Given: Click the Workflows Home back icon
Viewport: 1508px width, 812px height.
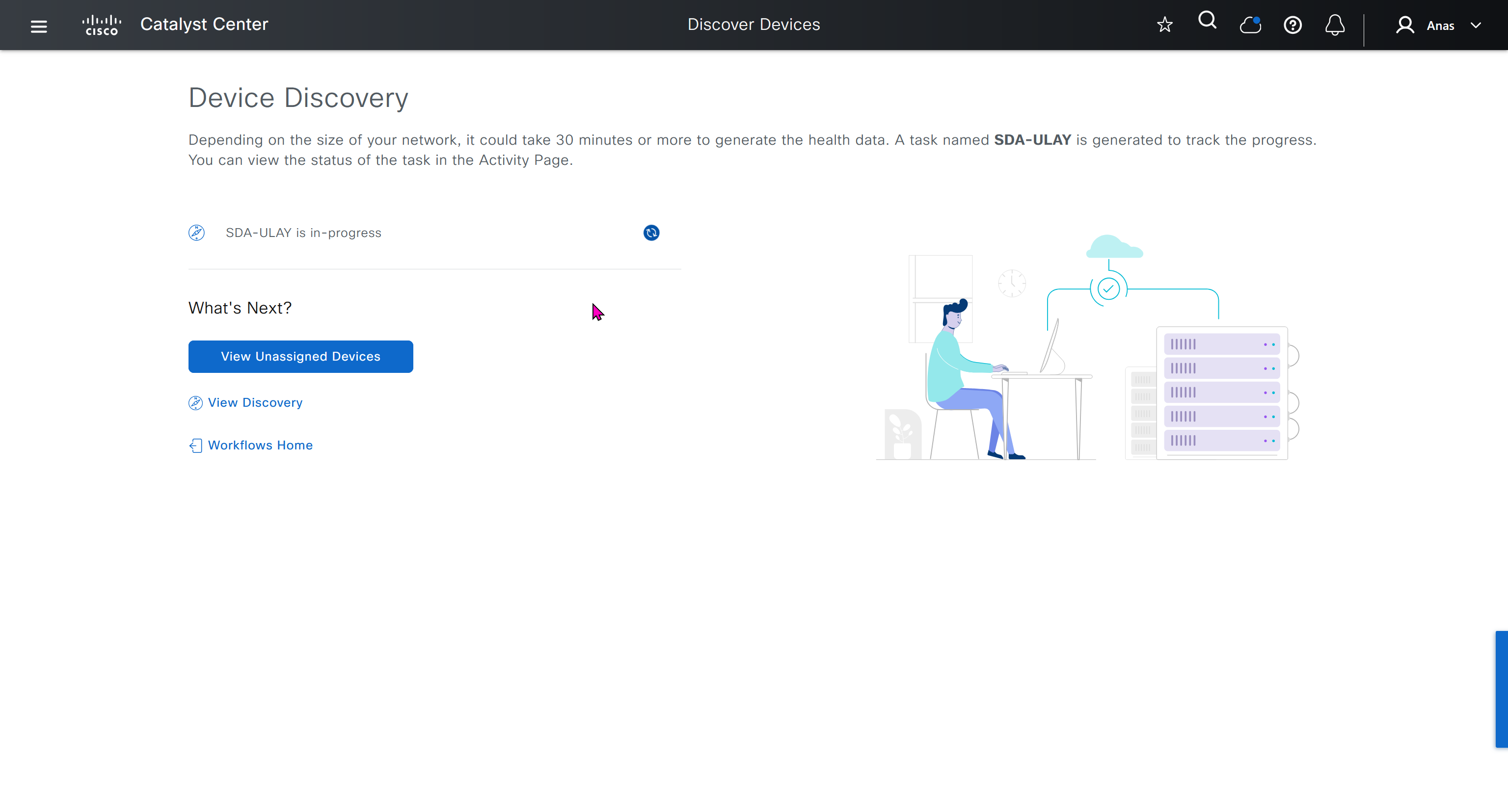Looking at the screenshot, I should (195, 446).
